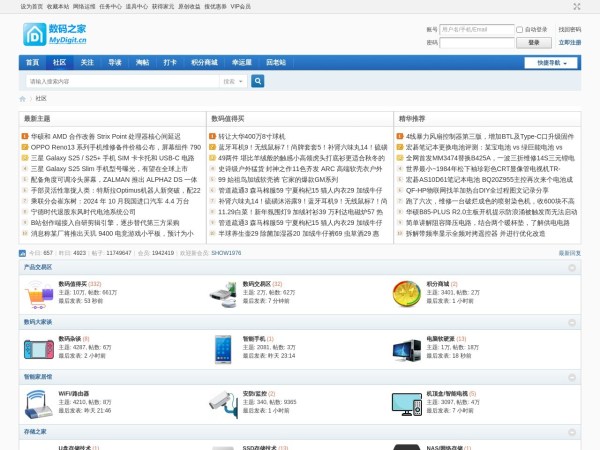The width and height of the screenshot is (600, 450).
Task: Click the 找回密码 link
Action: (x=569, y=30)
